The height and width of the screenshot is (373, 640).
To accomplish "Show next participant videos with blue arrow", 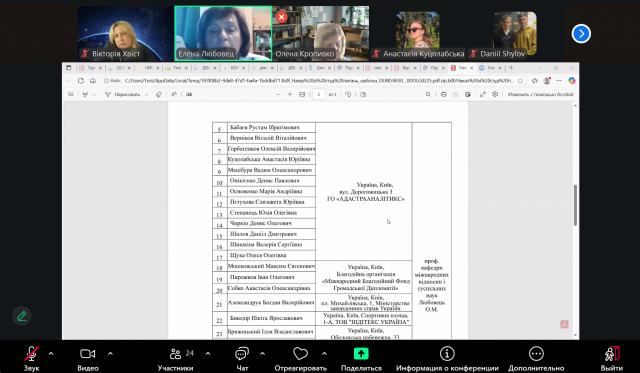I will pyautogui.click(x=581, y=33).
